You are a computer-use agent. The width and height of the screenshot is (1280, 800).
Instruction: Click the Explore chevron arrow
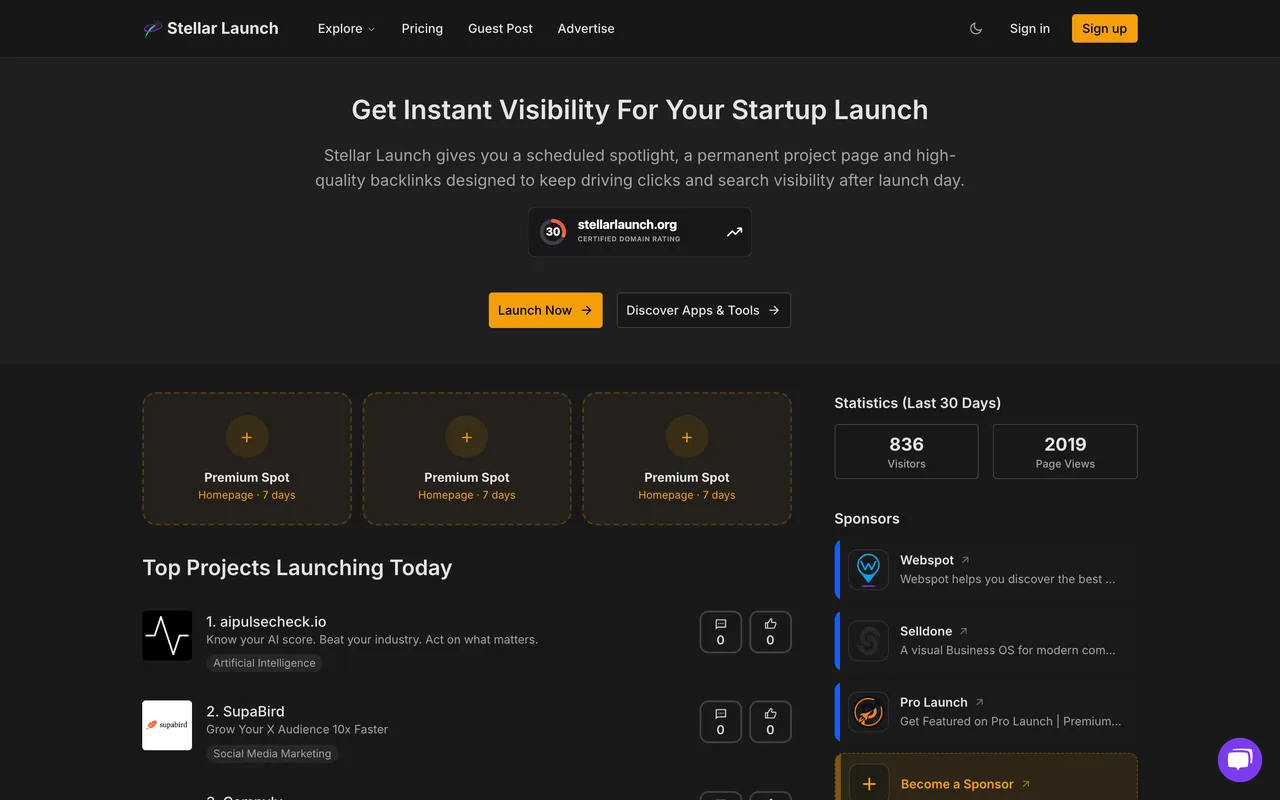click(x=371, y=29)
